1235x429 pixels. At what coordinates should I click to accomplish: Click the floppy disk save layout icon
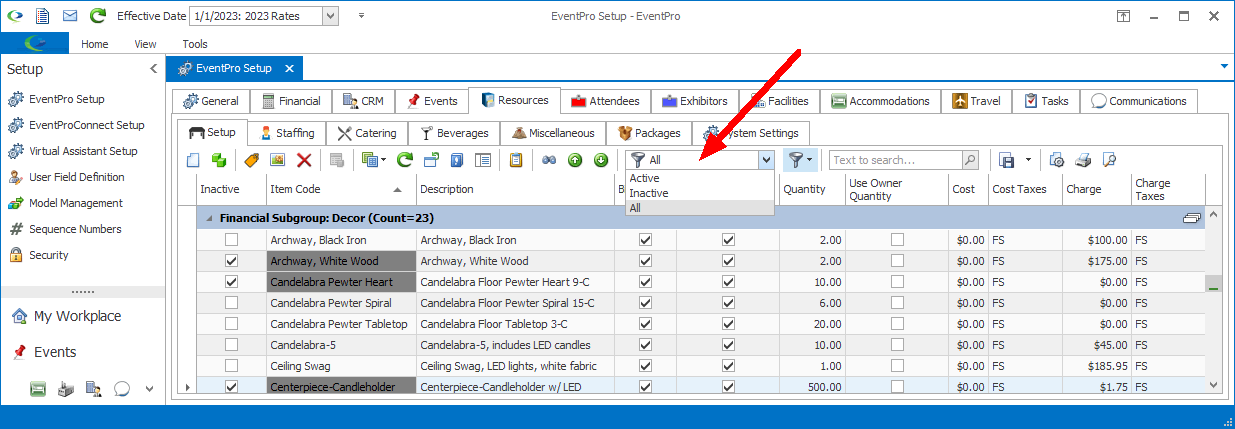click(1007, 160)
